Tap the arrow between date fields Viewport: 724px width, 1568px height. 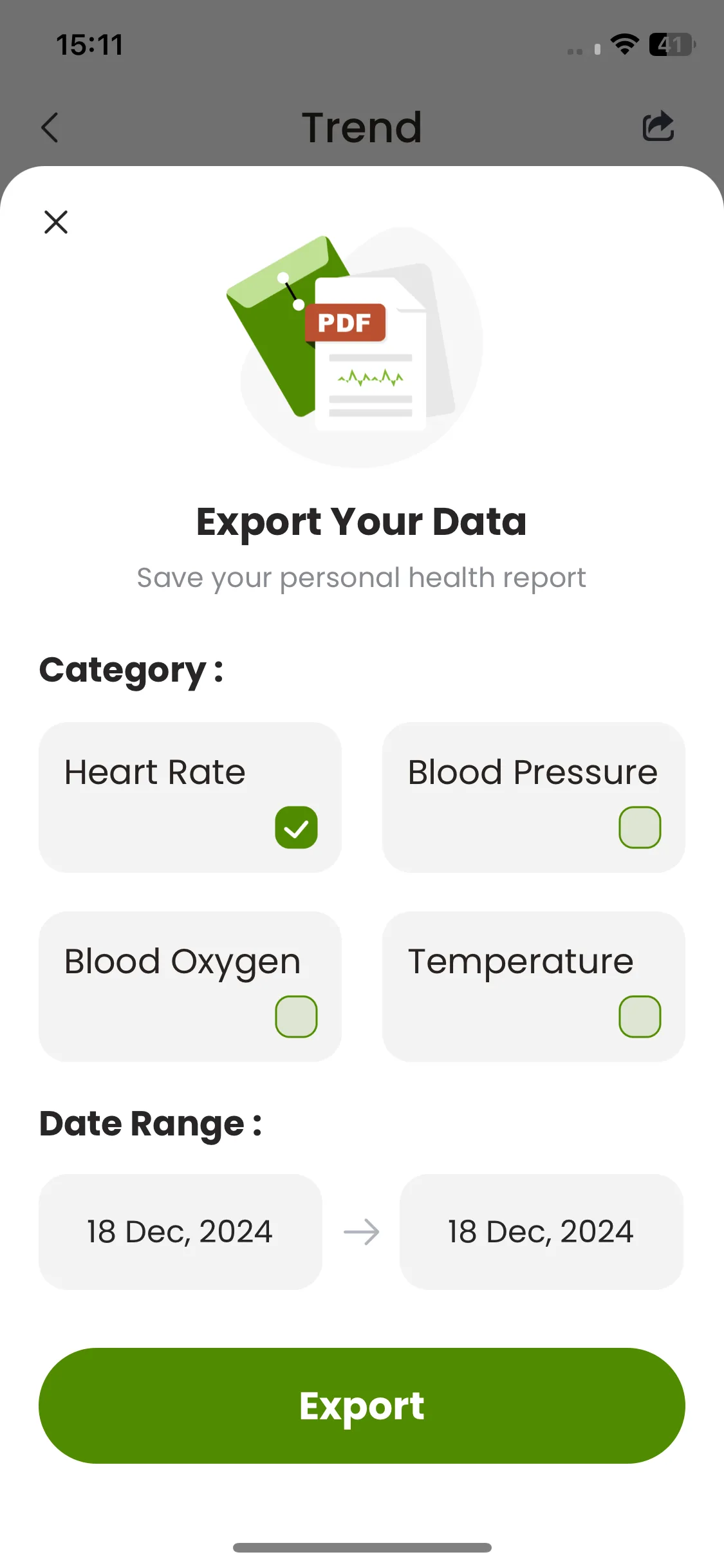coord(361,1232)
